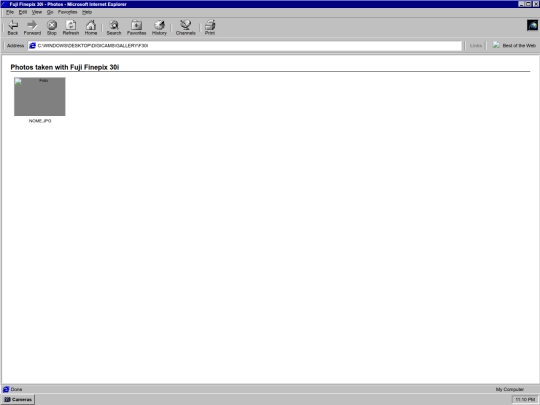Go back using the Back arrow
This screenshot has width=540, height=405.
13,28
